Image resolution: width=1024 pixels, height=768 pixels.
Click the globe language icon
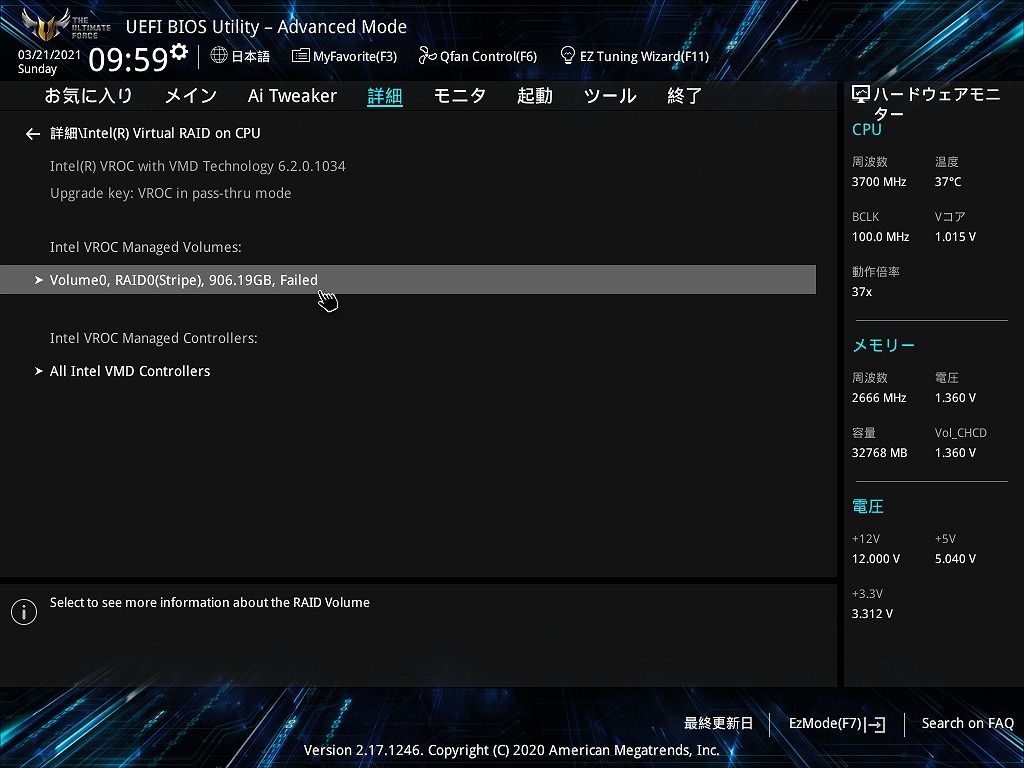(219, 55)
